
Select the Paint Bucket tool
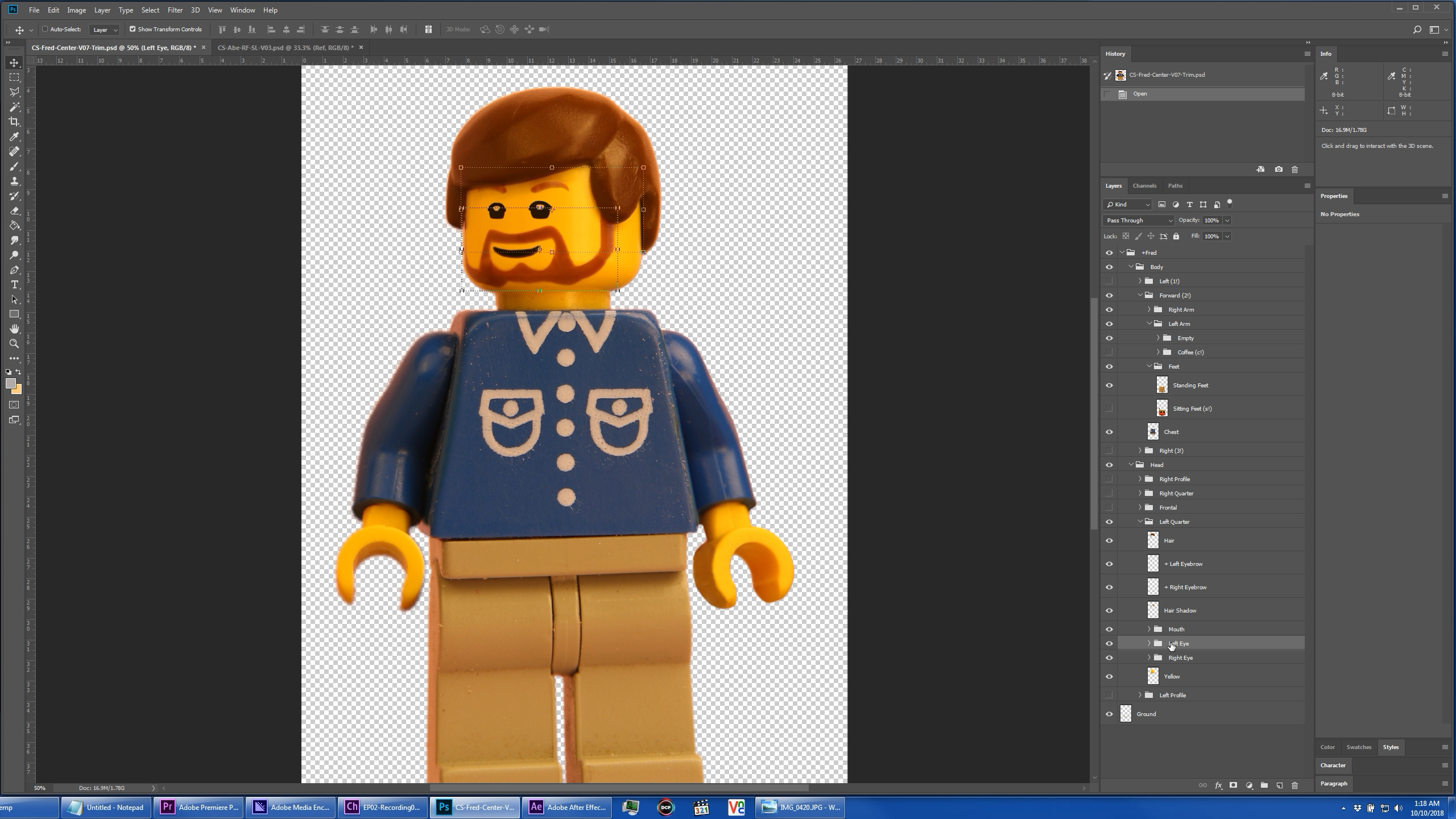14,225
